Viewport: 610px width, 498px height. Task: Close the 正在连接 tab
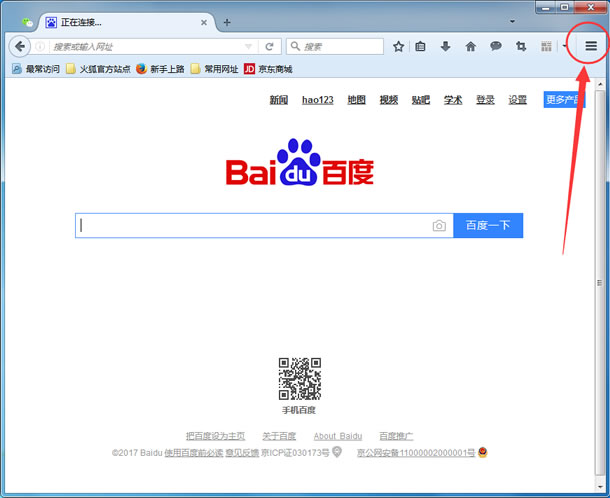click(x=204, y=23)
